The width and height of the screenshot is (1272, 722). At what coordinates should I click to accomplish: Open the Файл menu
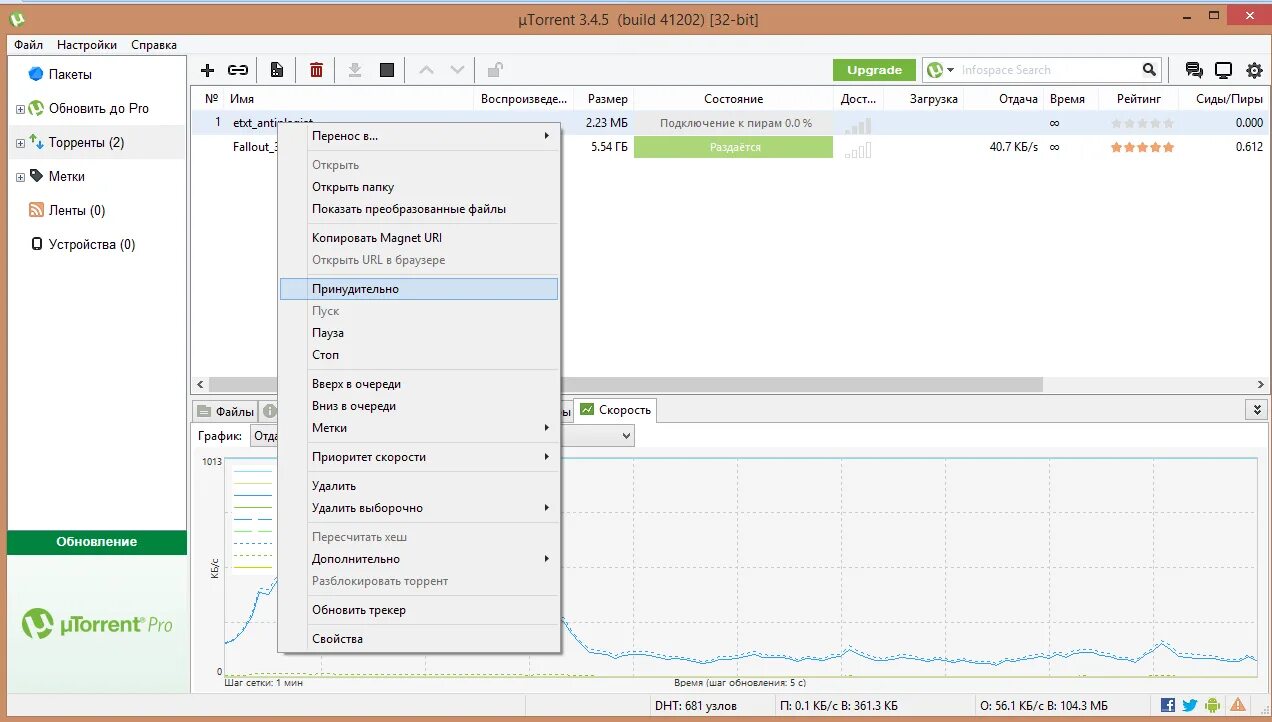click(28, 45)
